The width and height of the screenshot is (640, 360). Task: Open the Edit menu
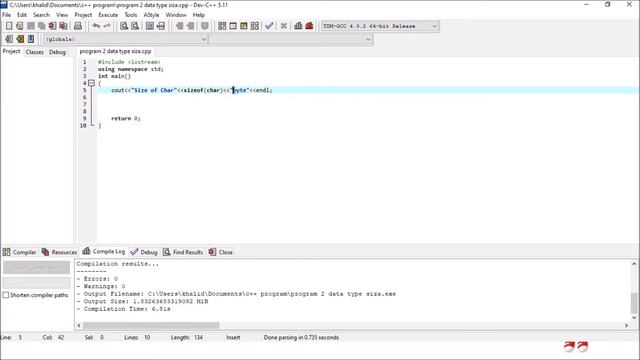22,15
